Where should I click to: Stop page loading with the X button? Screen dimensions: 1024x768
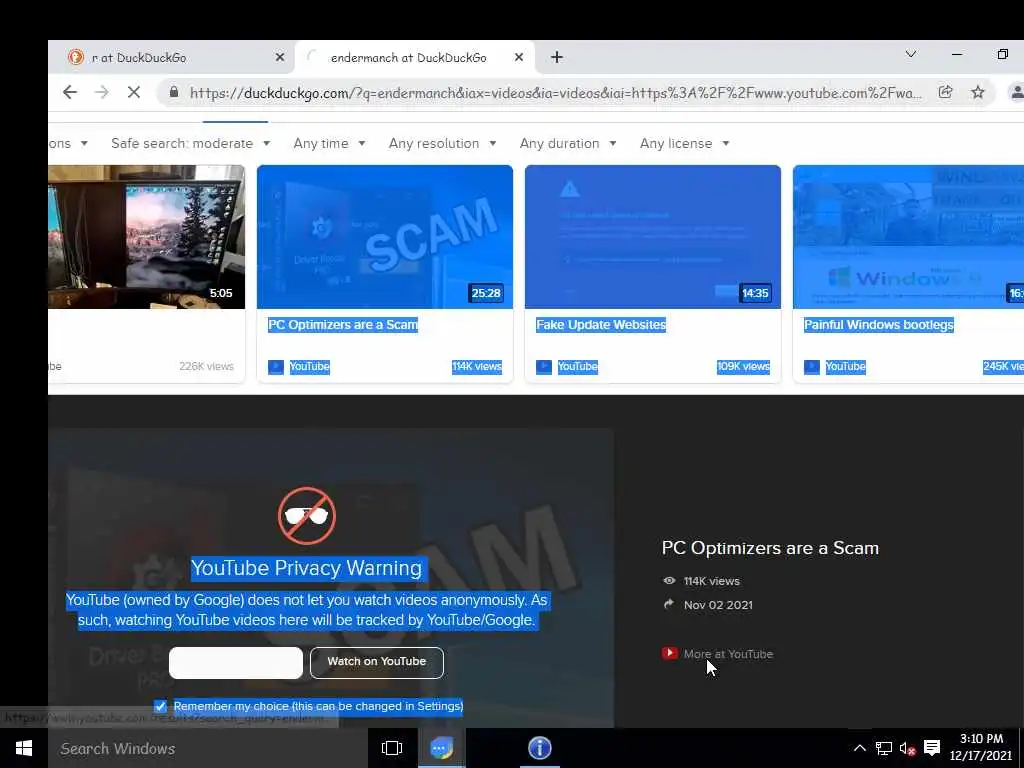tap(134, 92)
